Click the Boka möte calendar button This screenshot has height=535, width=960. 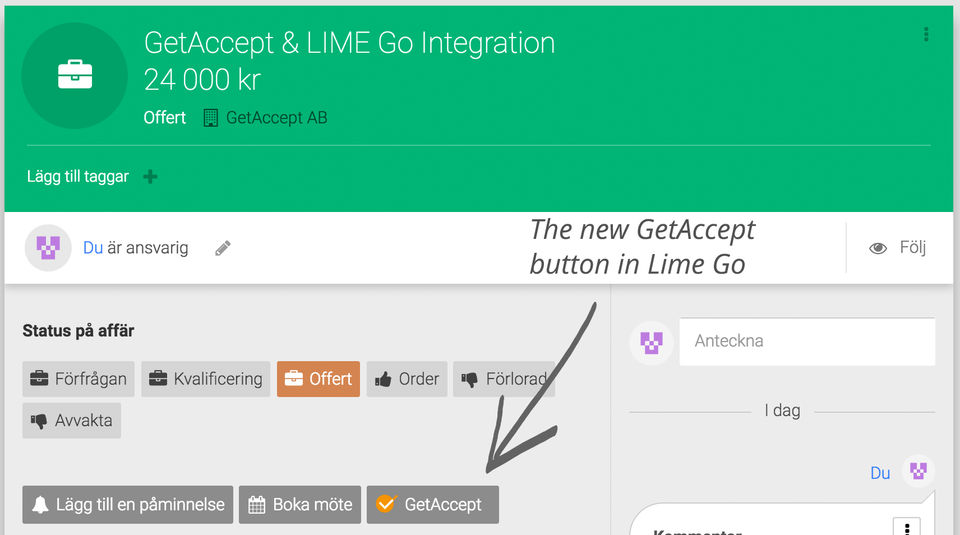300,504
